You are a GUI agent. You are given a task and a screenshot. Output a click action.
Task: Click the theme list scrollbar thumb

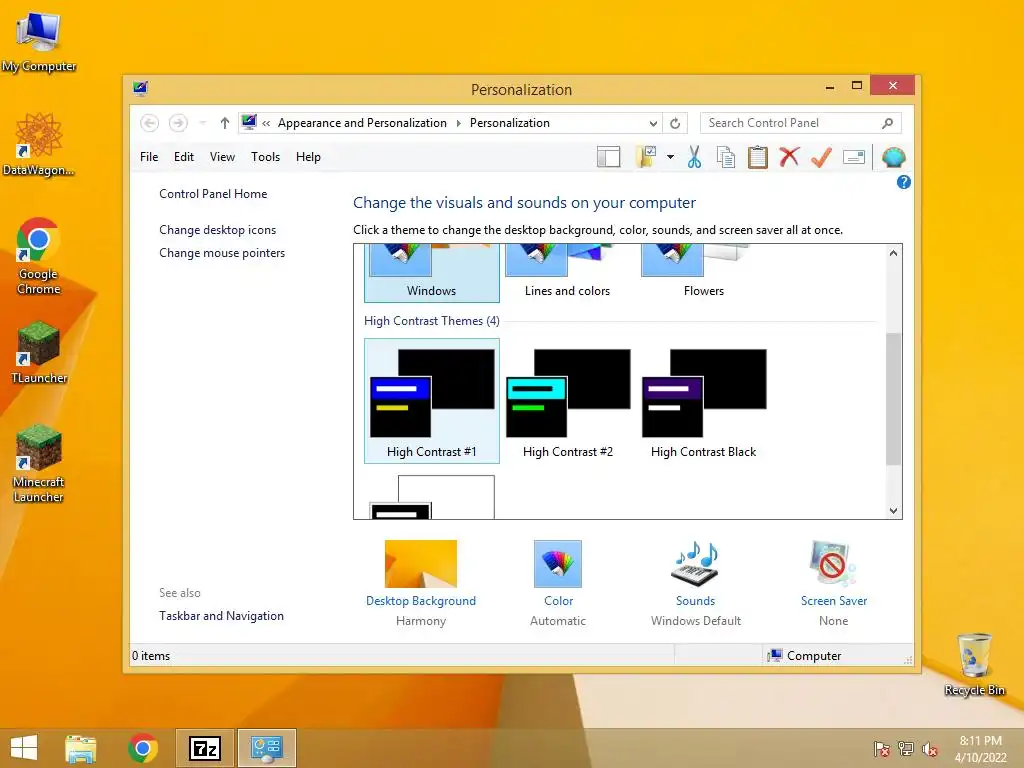pos(893,398)
